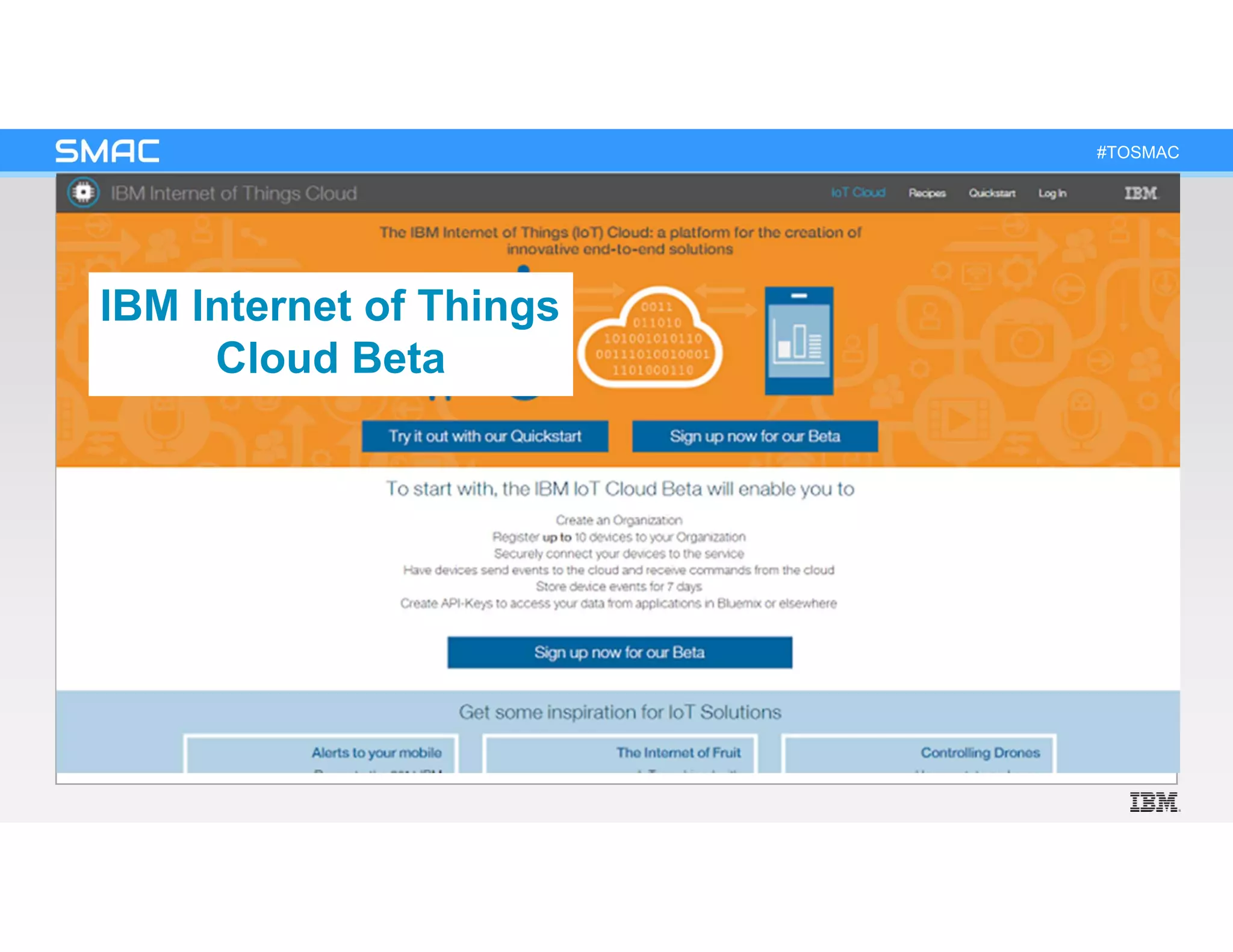Viewport: 1233px width, 952px height.
Task: Click 'Have devices send events to the cloud' line
Action: pos(619,570)
